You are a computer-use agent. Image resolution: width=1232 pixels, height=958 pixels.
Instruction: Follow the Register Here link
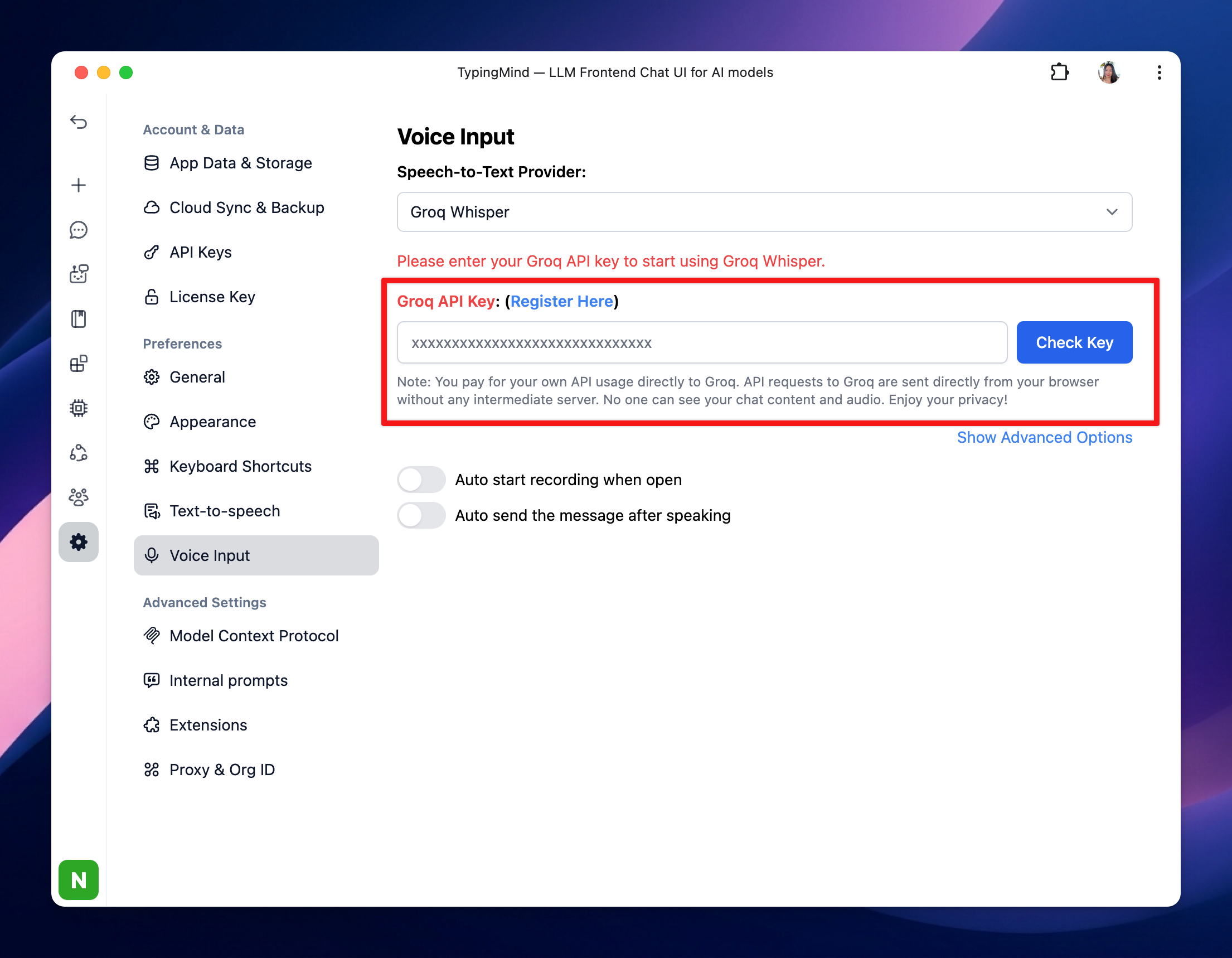pos(561,301)
